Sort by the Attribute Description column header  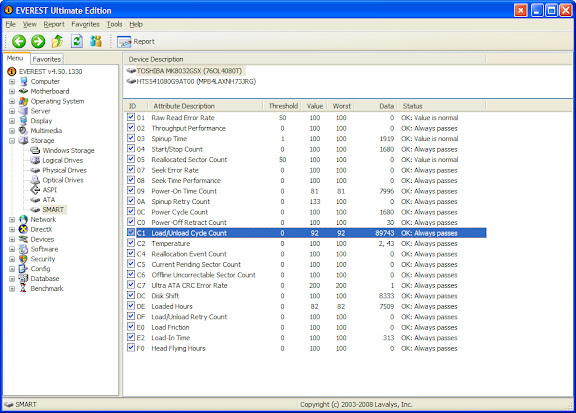(x=205, y=106)
